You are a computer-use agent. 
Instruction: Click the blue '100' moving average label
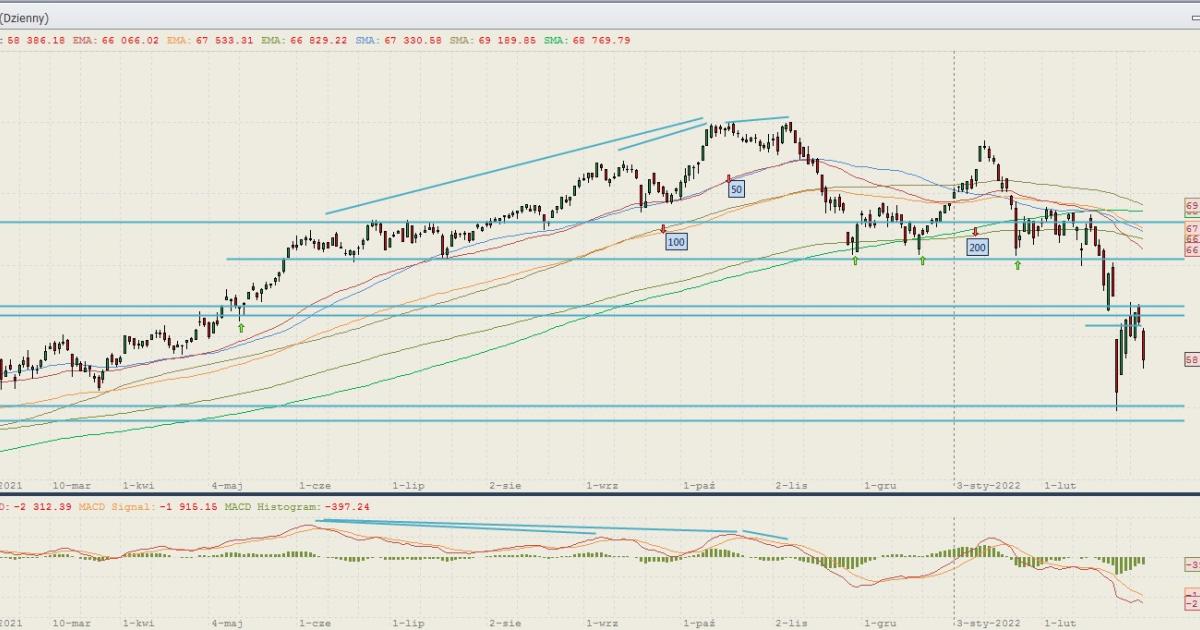[676, 241]
